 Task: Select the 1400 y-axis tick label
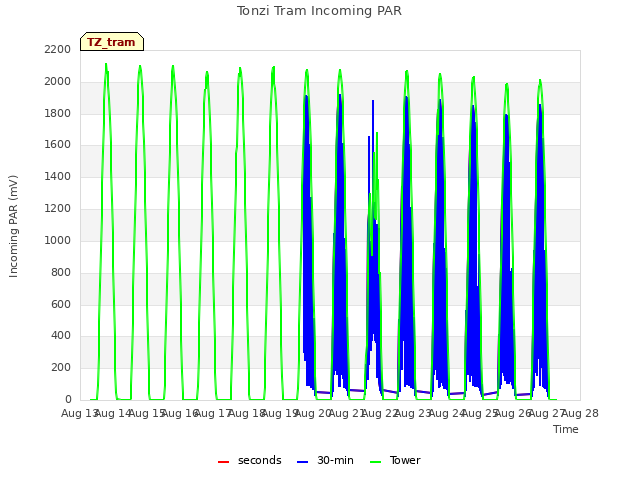click(58, 176)
